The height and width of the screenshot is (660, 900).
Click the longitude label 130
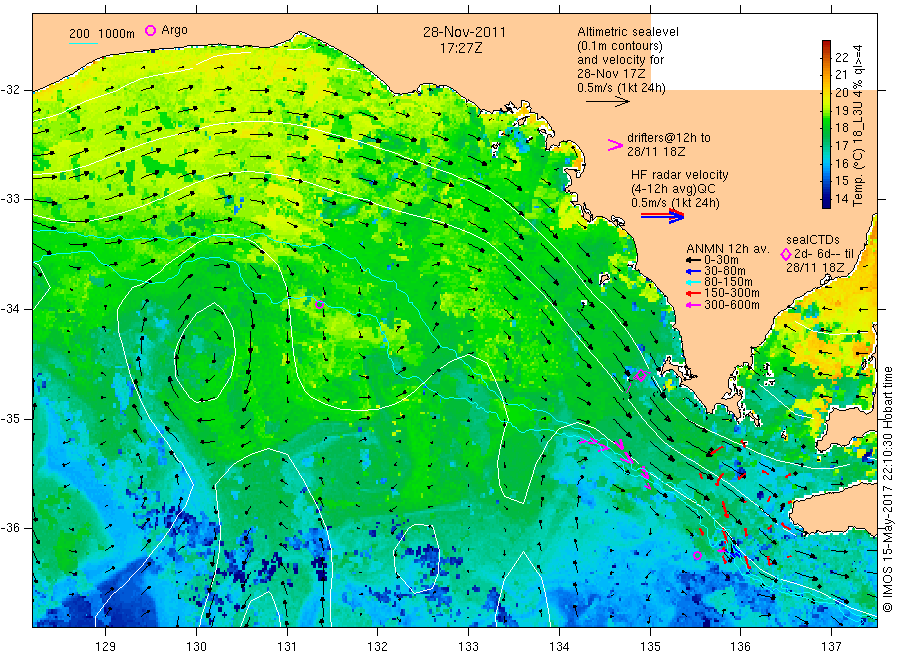tap(196, 647)
